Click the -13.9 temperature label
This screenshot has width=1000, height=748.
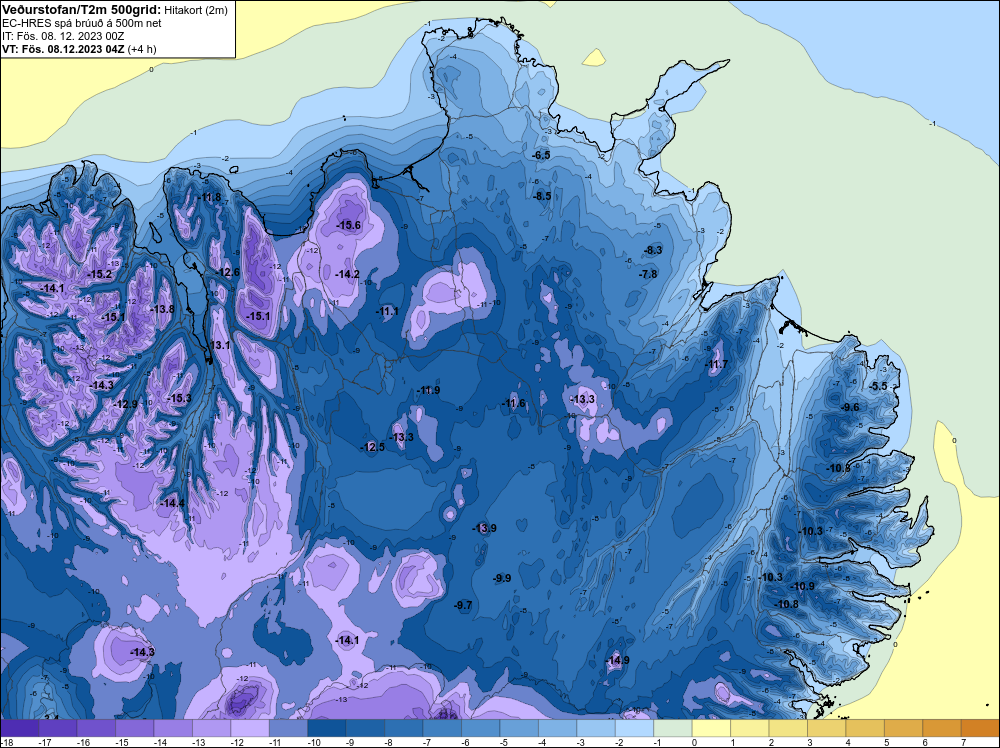484,528
